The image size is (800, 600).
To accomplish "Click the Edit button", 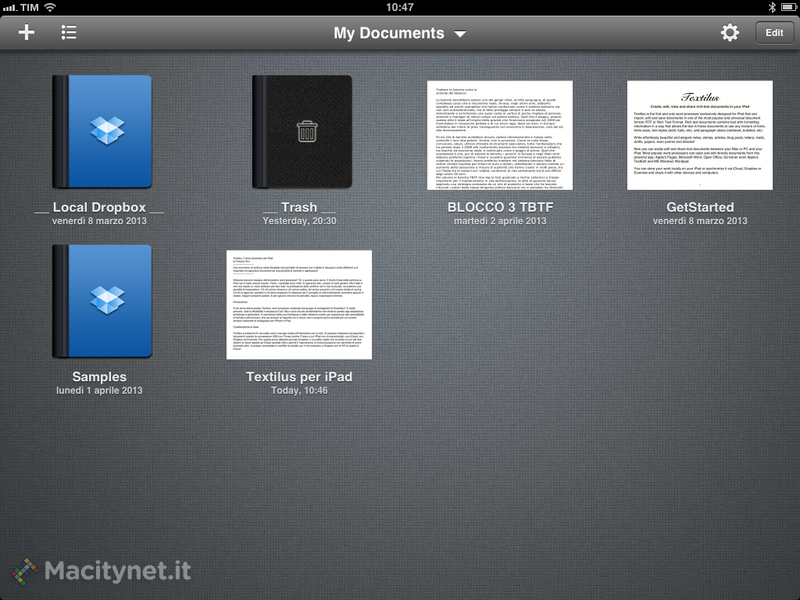I will [x=774, y=33].
